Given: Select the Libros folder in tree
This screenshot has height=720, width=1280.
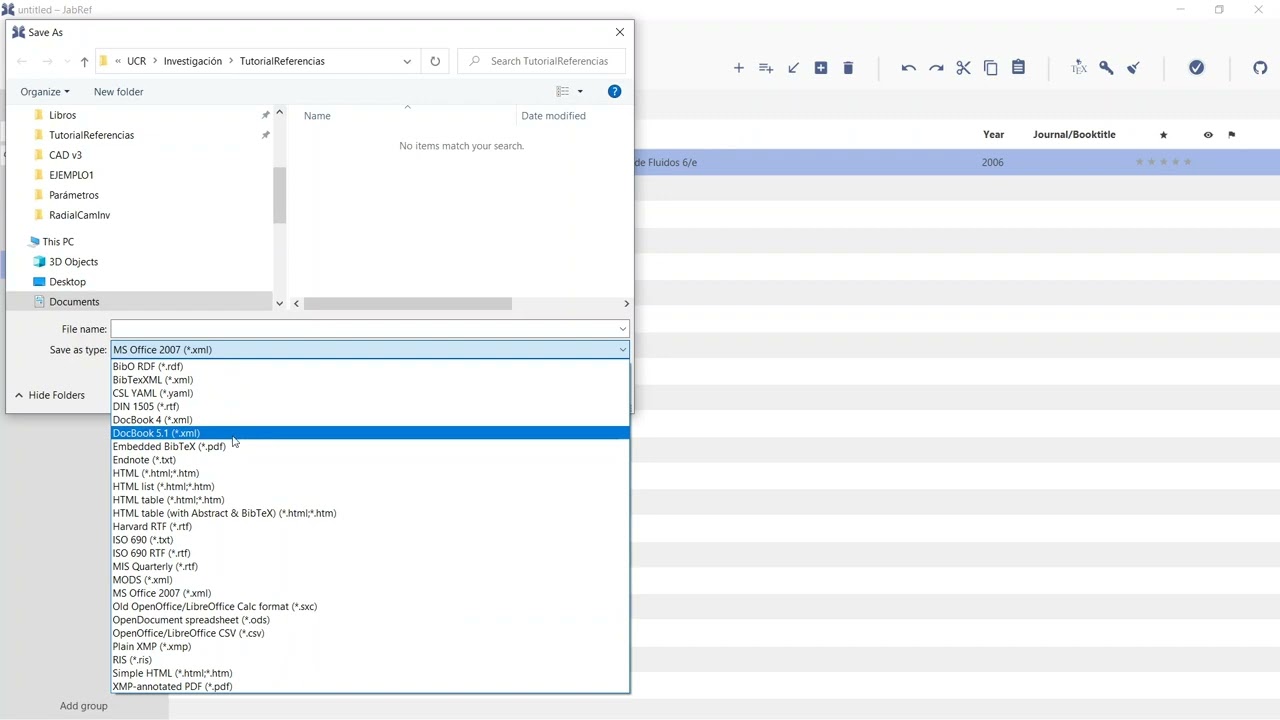Looking at the screenshot, I should 62,115.
